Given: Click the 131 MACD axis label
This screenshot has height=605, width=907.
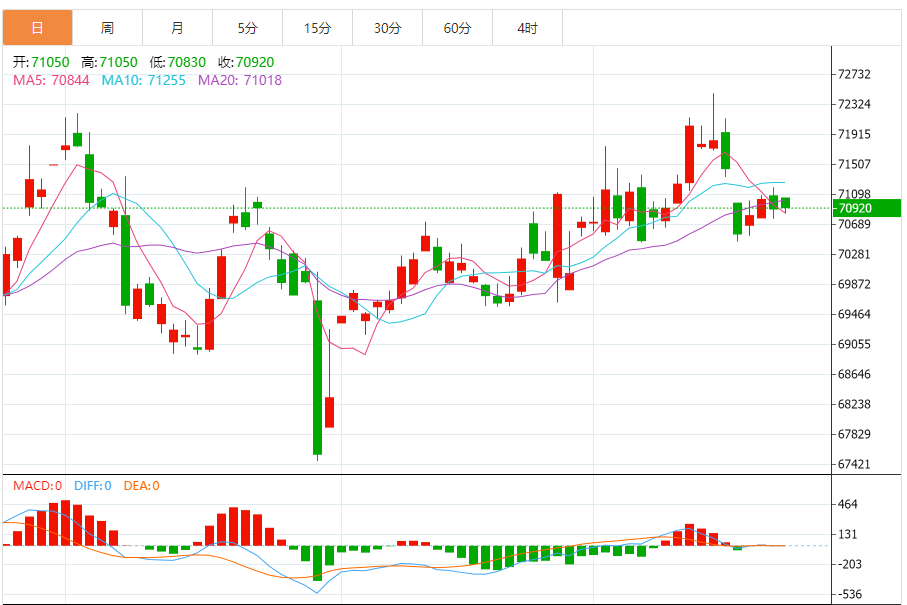Looking at the screenshot, I should click(x=847, y=534).
